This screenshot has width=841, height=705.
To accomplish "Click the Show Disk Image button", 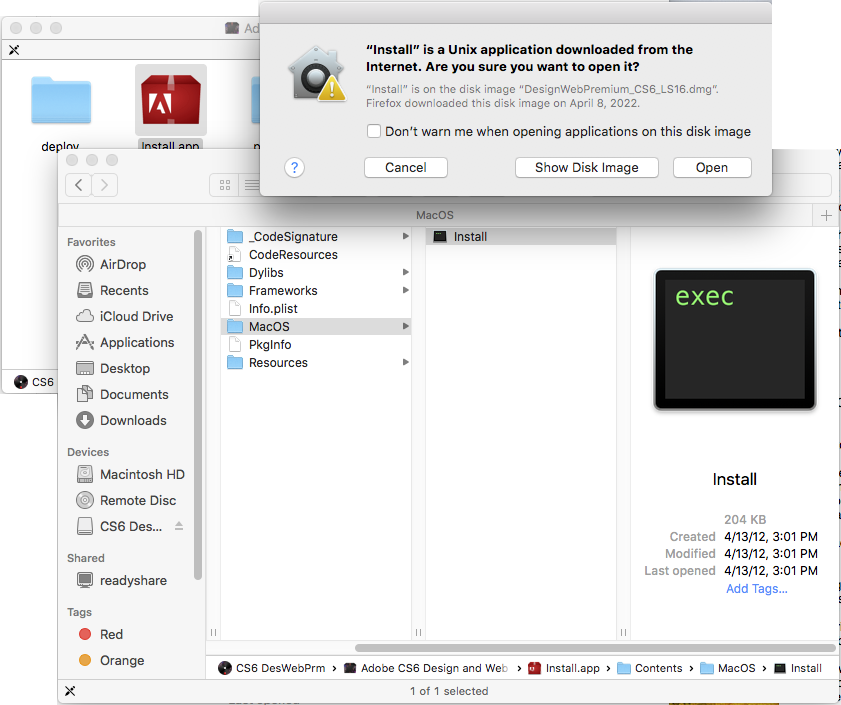I will click(586, 167).
